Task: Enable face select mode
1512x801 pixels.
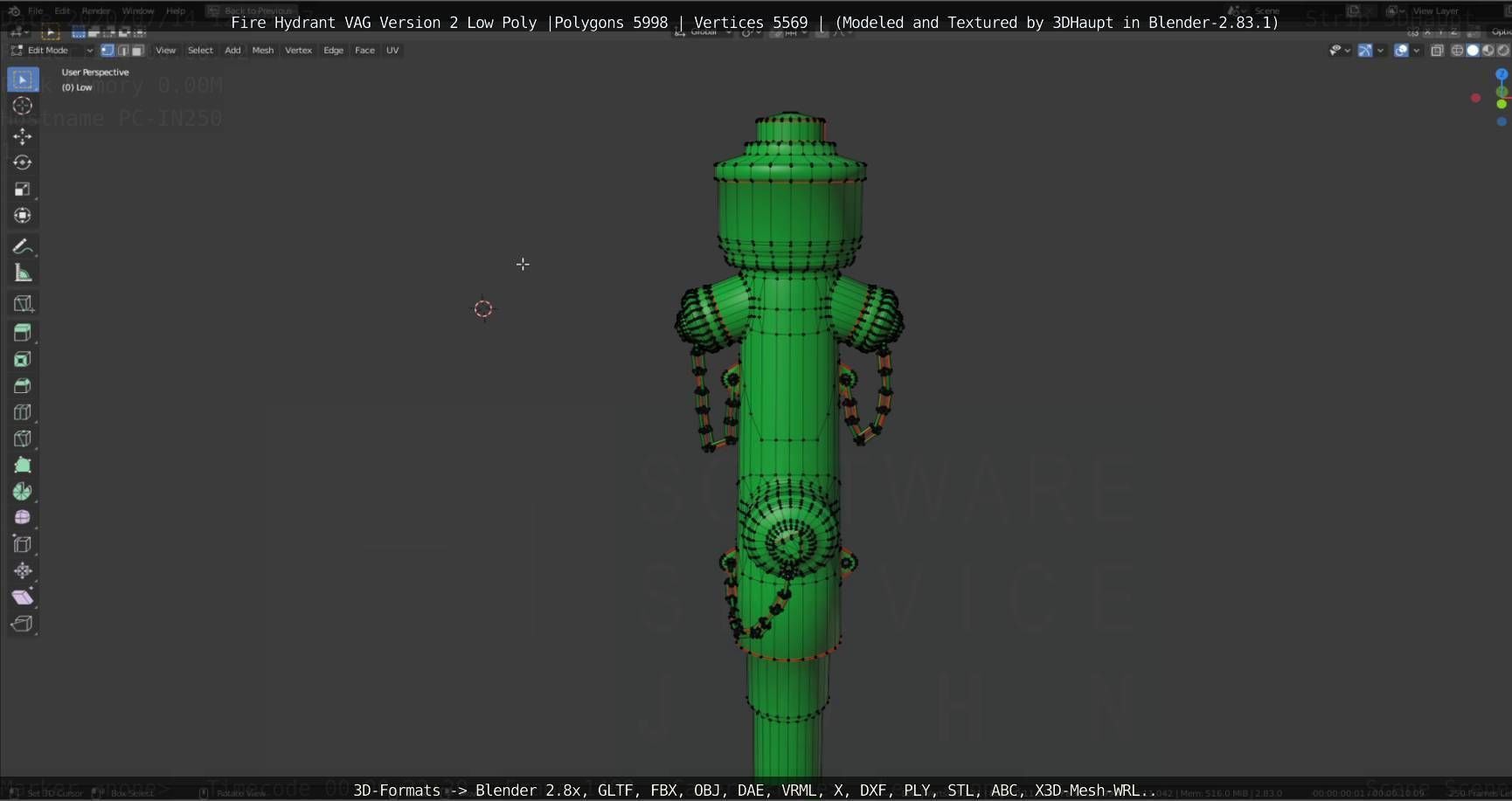Action: (137, 51)
